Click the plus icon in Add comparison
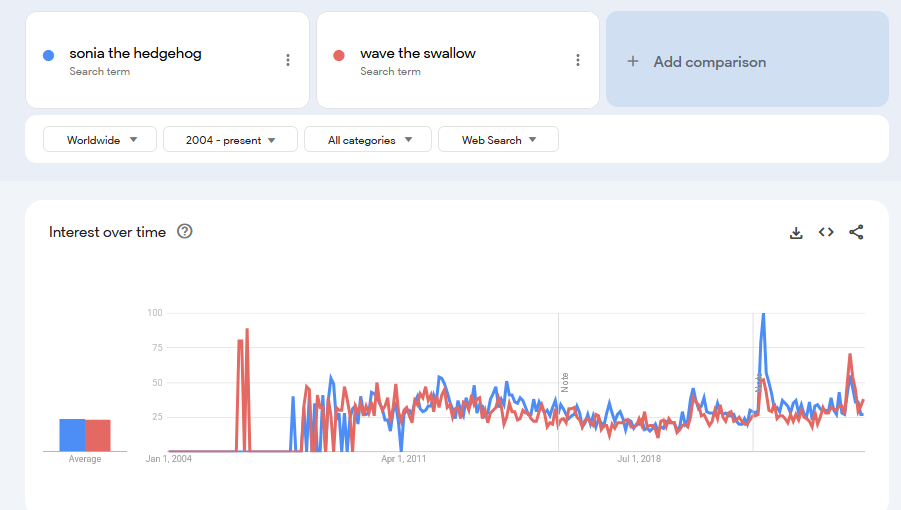901x510 pixels. (633, 61)
